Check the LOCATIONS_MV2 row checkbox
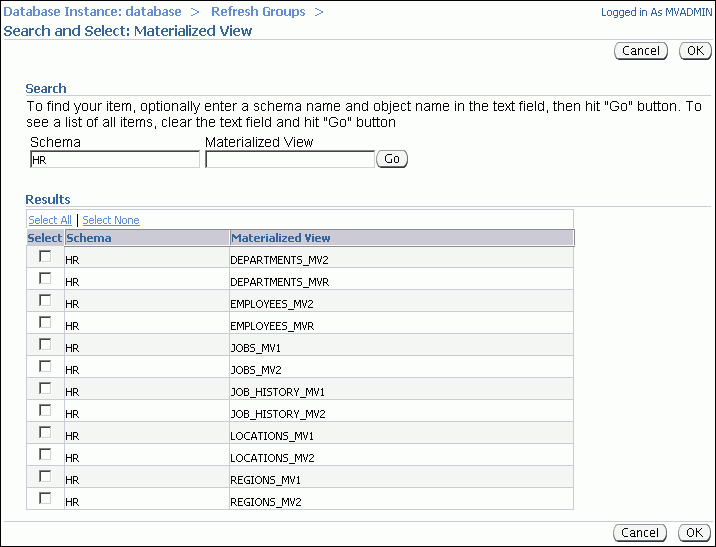Screen dimensions: 716x547 [45, 454]
